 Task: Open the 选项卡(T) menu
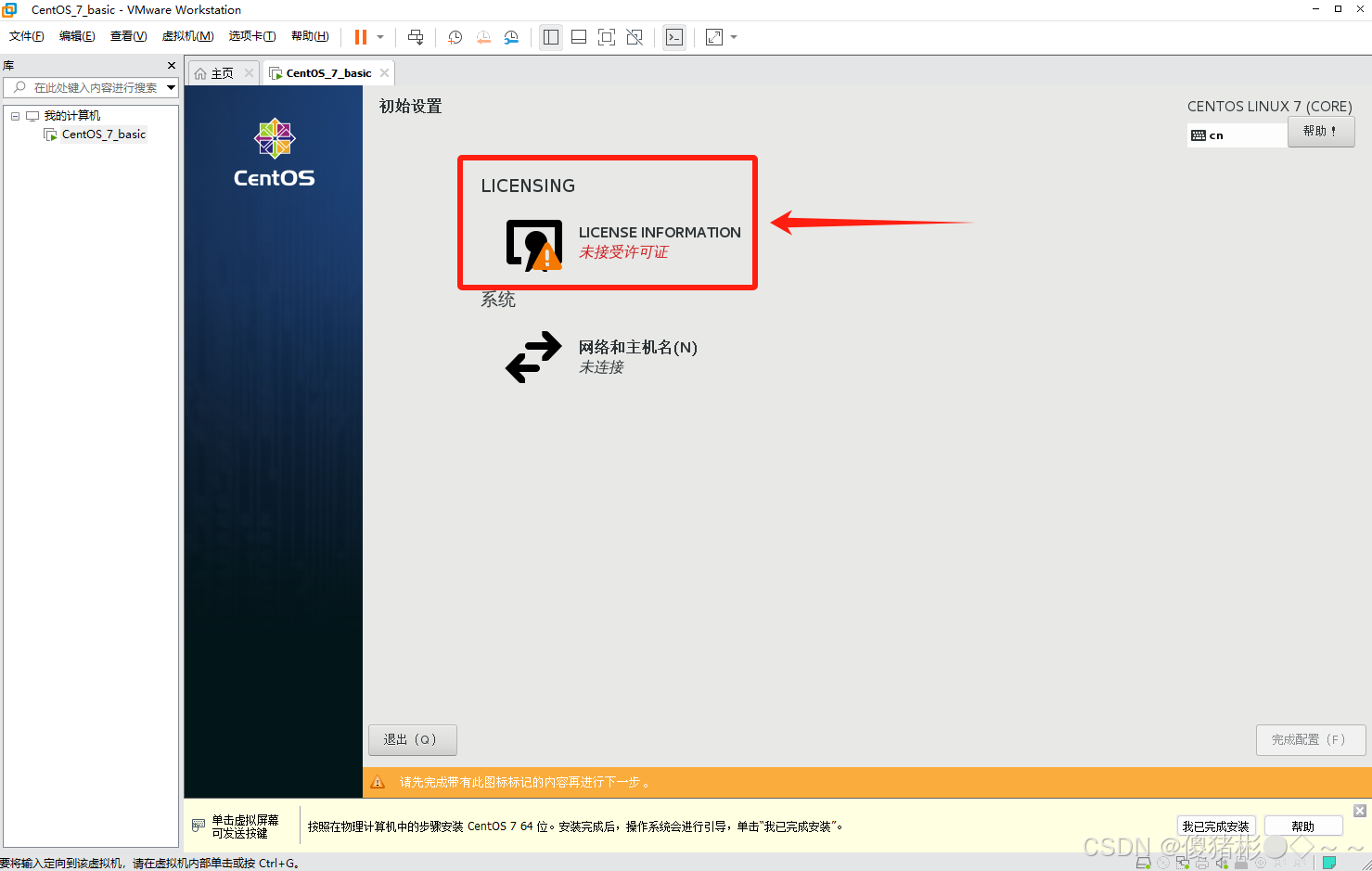click(x=252, y=36)
